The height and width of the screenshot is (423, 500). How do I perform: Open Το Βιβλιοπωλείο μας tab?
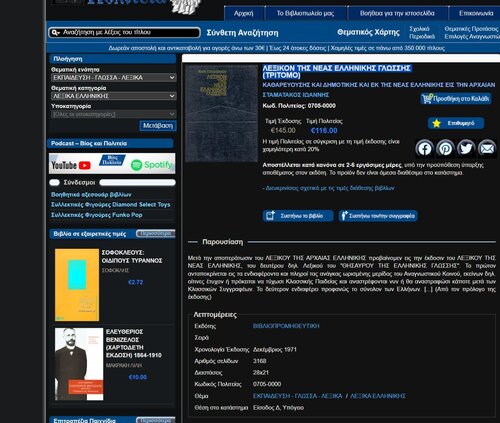pyautogui.click(x=305, y=13)
